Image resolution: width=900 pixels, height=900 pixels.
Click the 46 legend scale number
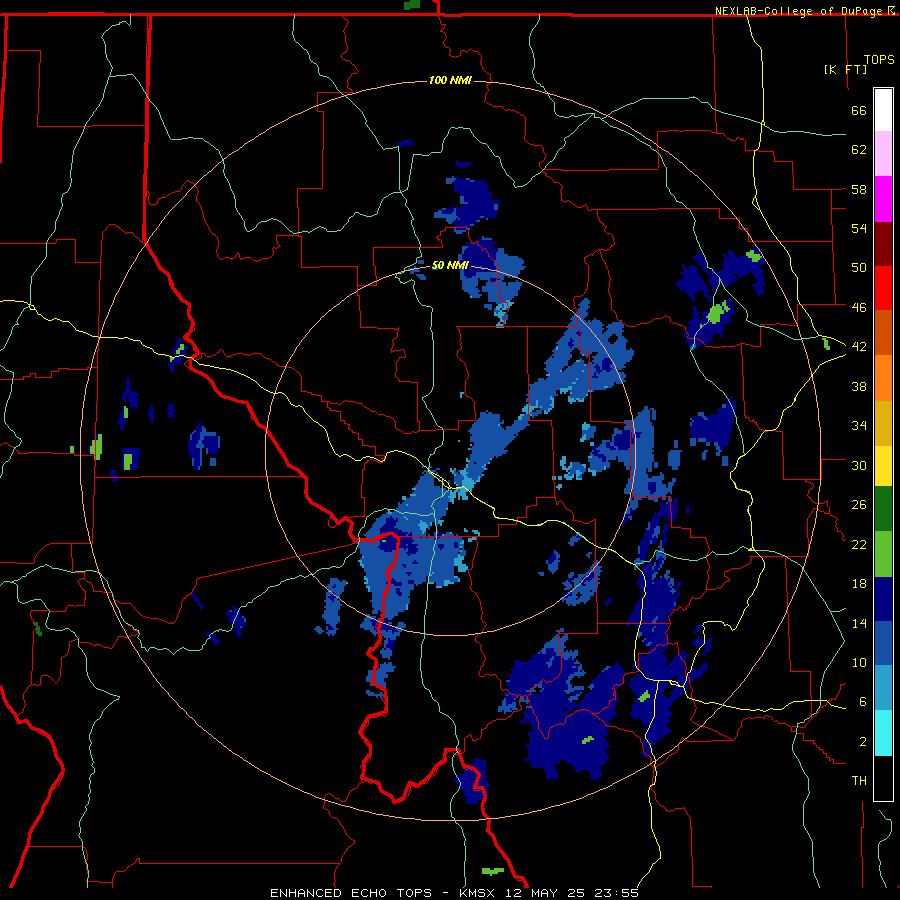[859, 307]
